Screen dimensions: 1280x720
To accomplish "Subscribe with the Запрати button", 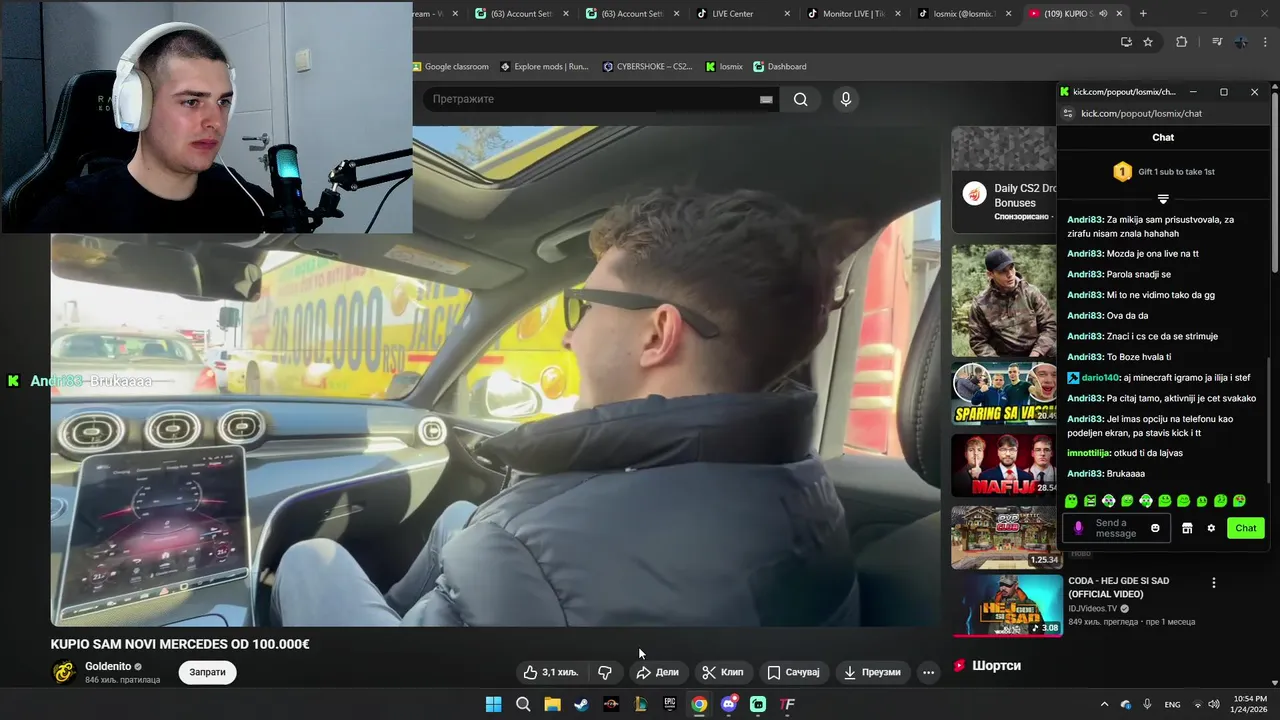I will point(208,672).
